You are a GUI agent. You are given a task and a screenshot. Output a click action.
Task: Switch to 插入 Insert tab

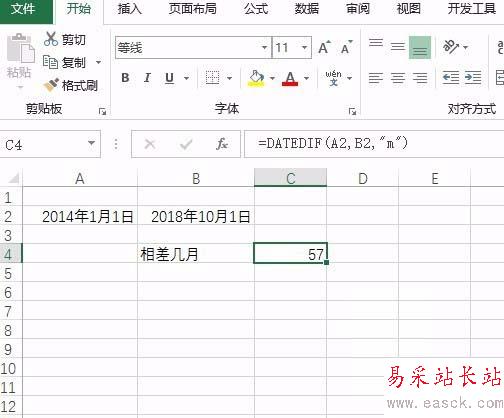click(x=130, y=9)
